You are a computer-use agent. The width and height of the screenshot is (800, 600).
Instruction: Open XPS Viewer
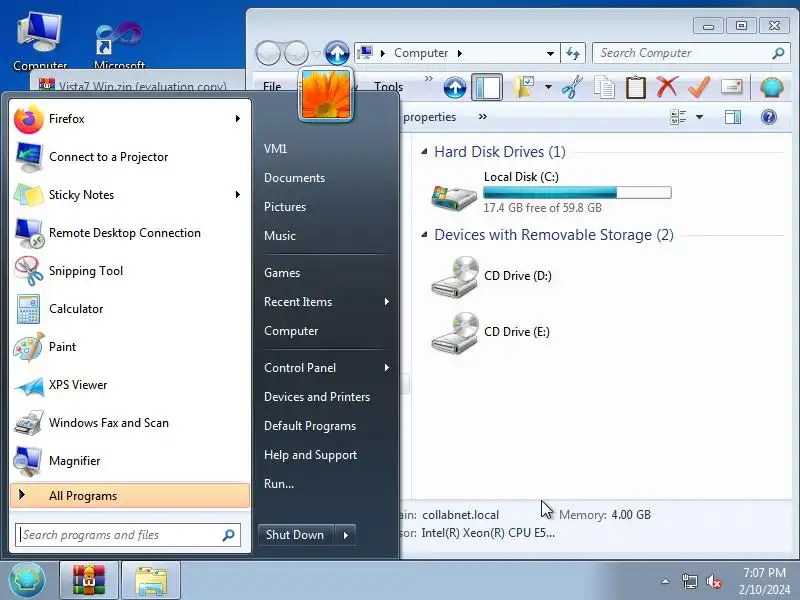pyautogui.click(x=130, y=385)
